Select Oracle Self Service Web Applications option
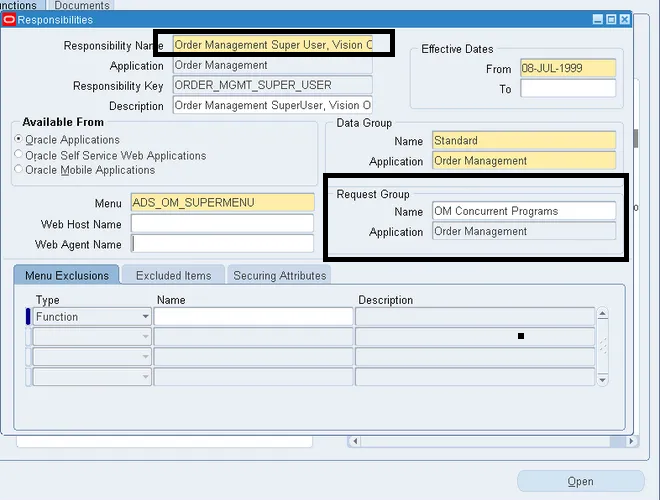 pyautogui.click(x=18, y=154)
